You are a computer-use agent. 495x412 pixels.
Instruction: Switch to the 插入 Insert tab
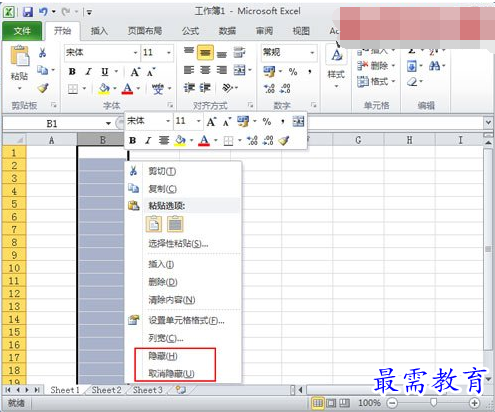tap(99, 31)
